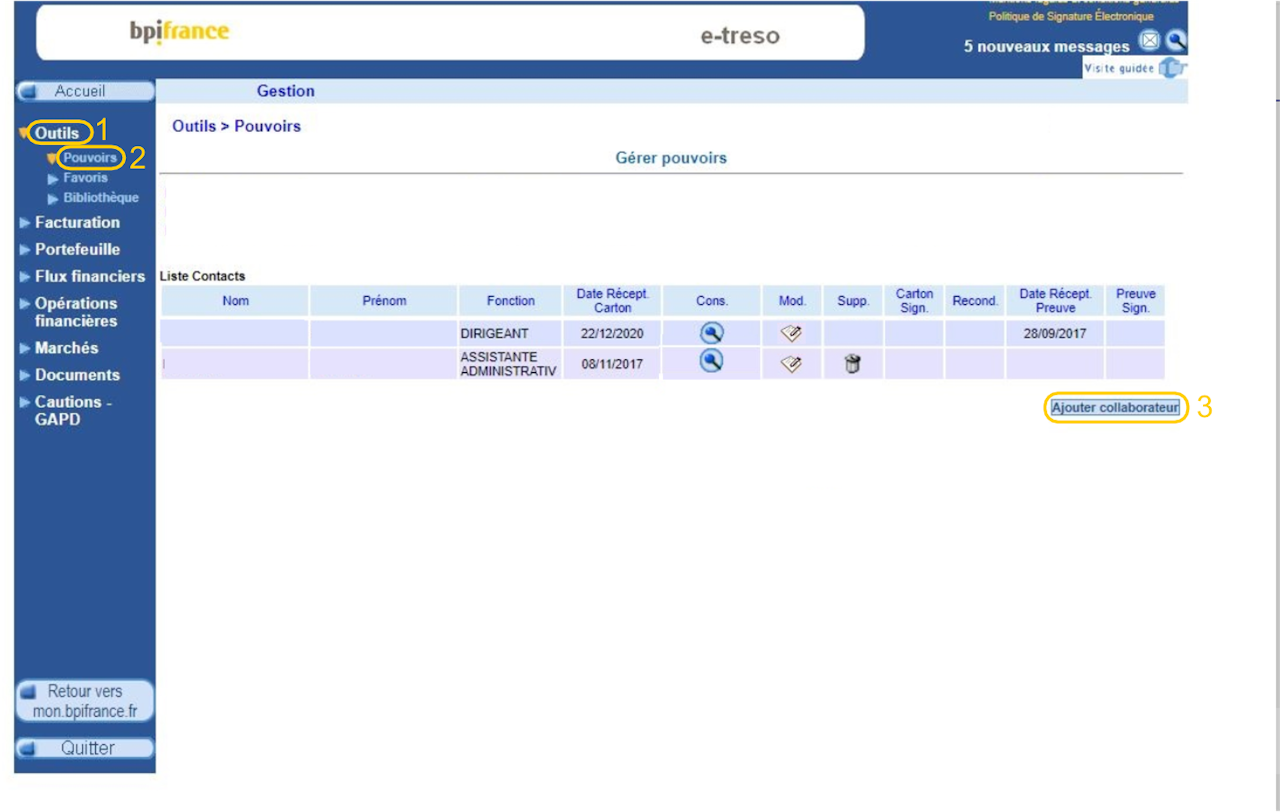Click the Quitter button
Screen dimensions: 1280x812
point(85,748)
